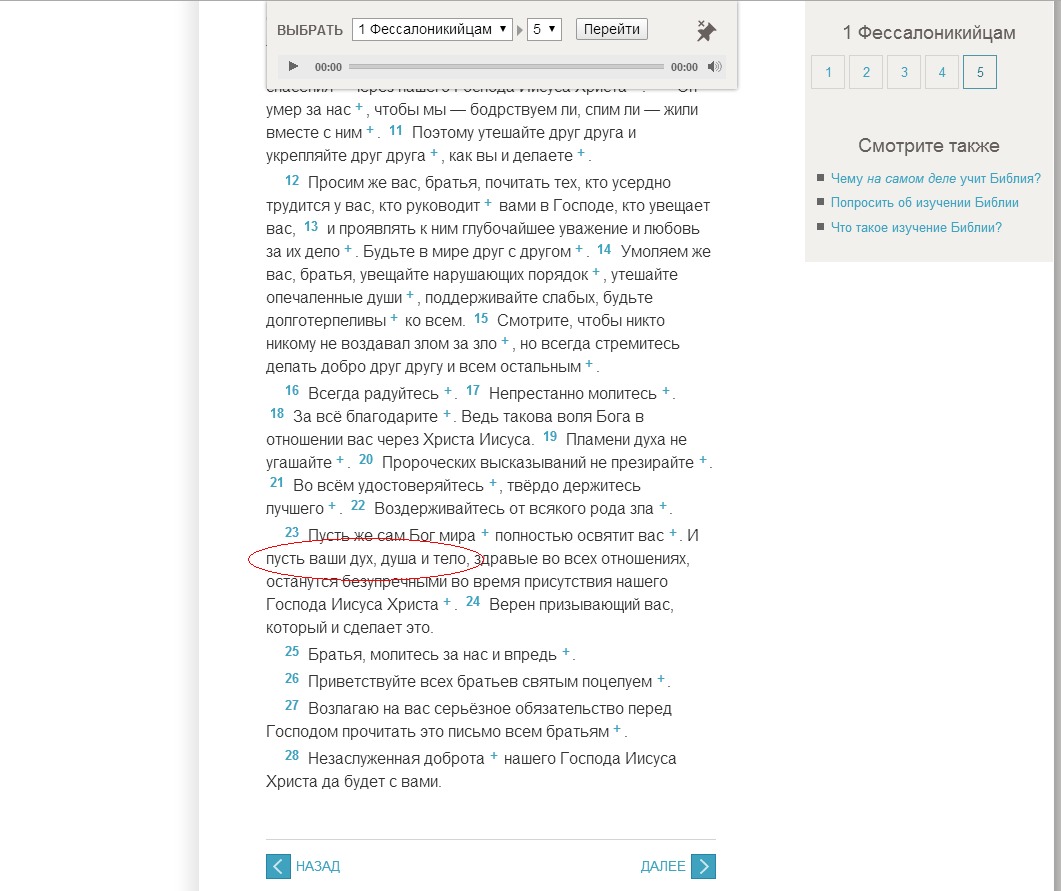Select verse number 22
Image resolution: width=1061 pixels, height=891 pixels.
pyautogui.click(x=358, y=505)
